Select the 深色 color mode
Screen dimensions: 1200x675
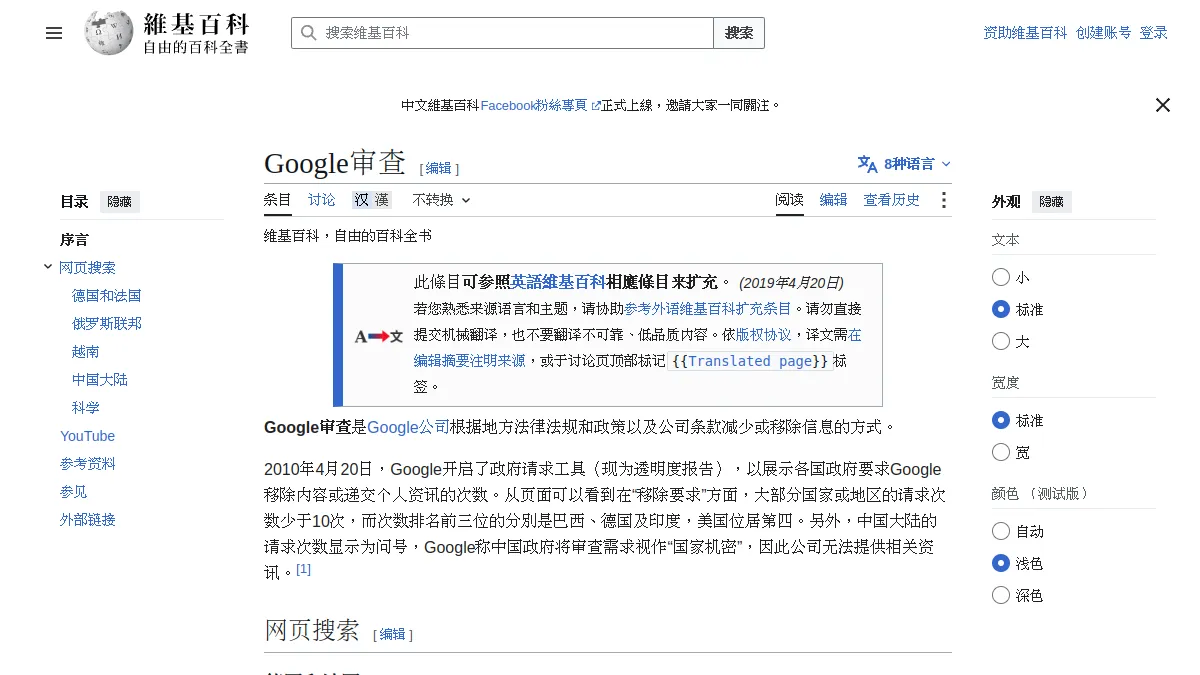(1001, 595)
